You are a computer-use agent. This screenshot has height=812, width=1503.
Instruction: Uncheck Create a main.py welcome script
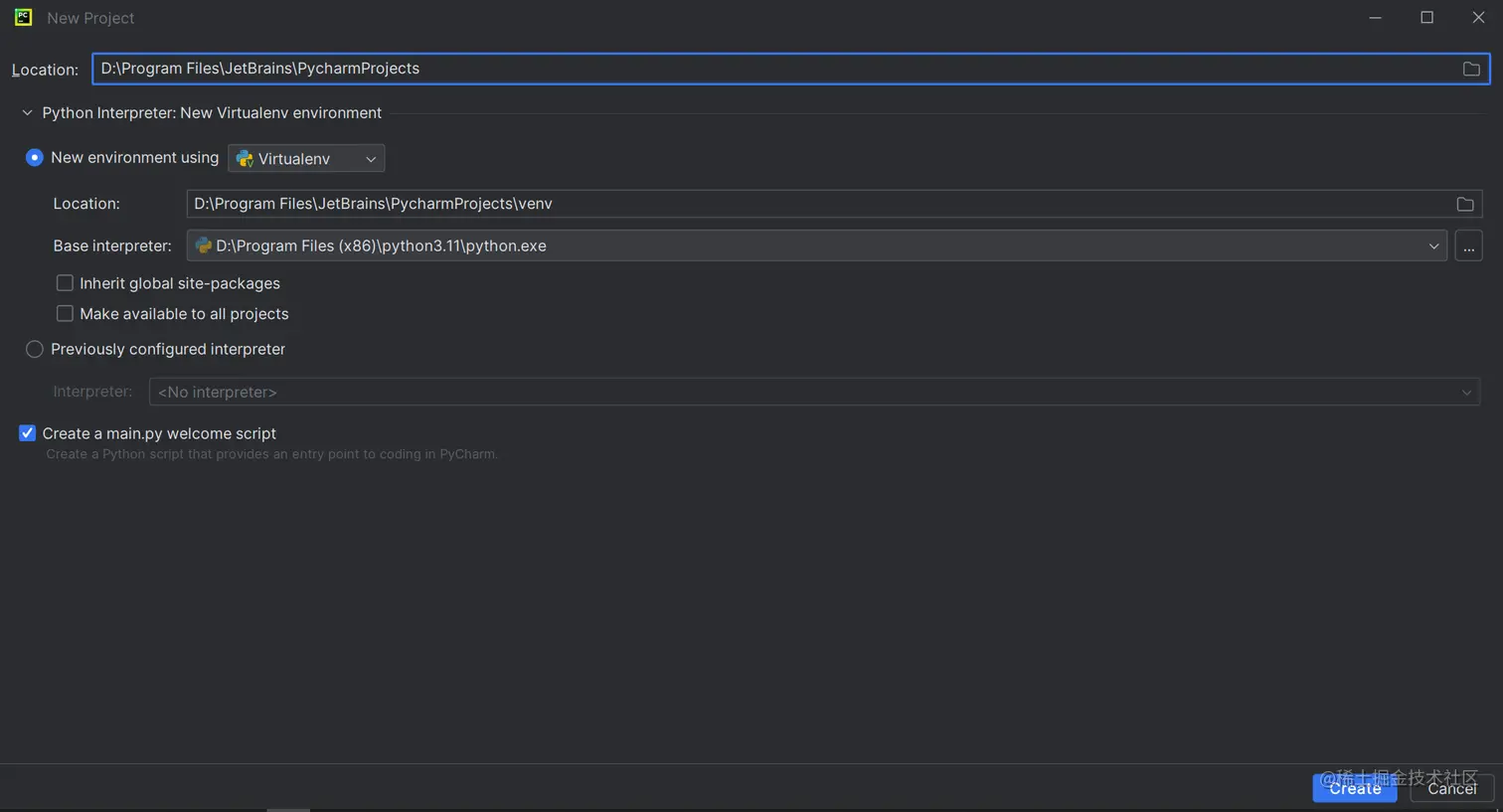[x=27, y=433]
